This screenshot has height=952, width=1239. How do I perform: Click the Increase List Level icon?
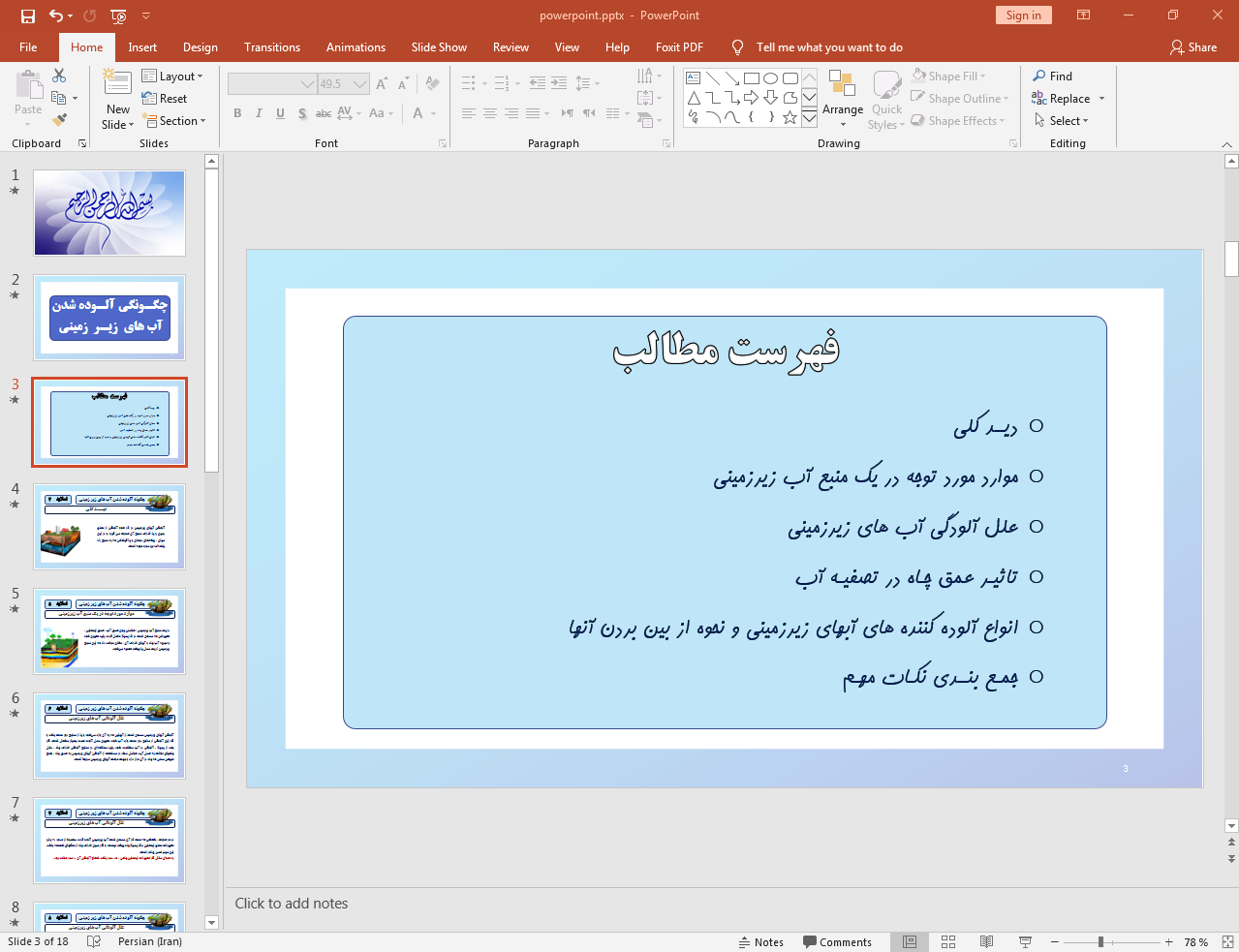tap(559, 83)
